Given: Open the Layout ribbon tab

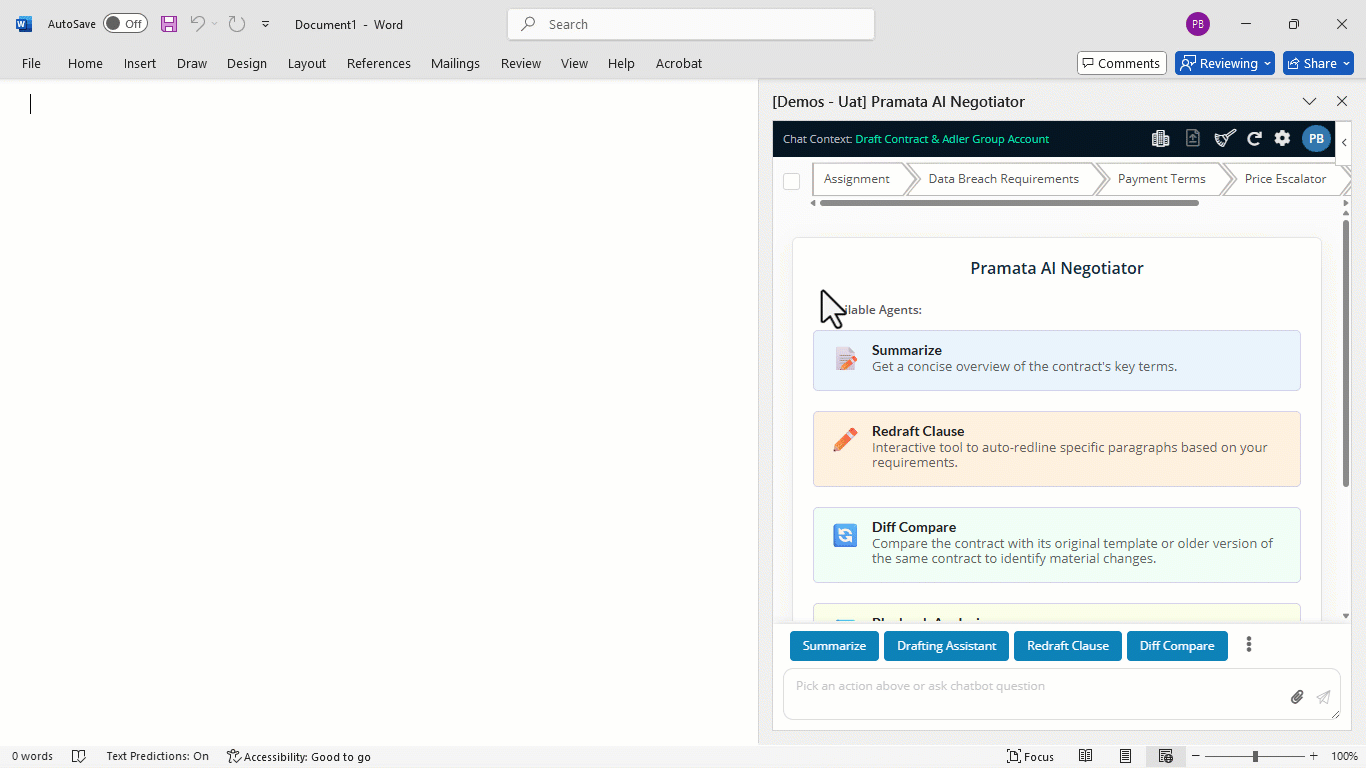Looking at the screenshot, I should click(x=307, y=63).
